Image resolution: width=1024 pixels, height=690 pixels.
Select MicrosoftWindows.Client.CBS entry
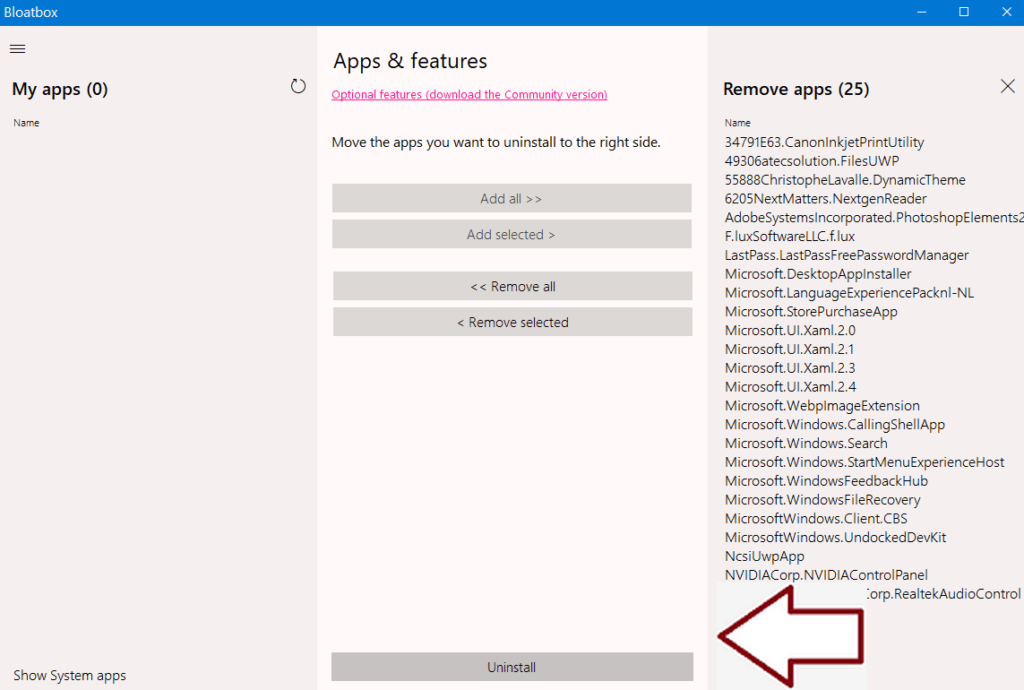[x=816, y=519]
